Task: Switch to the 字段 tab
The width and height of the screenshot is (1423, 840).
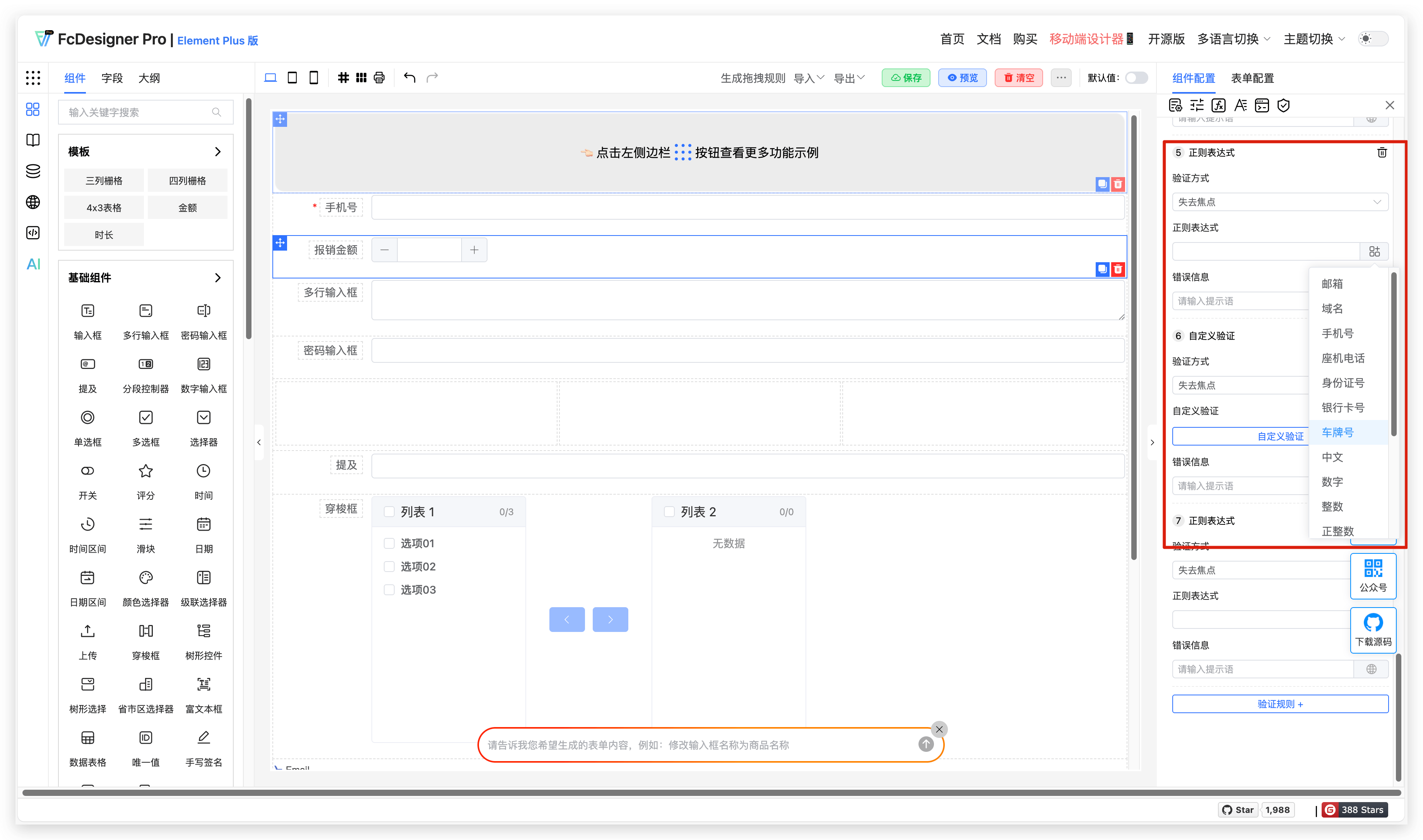Action: 111,78
